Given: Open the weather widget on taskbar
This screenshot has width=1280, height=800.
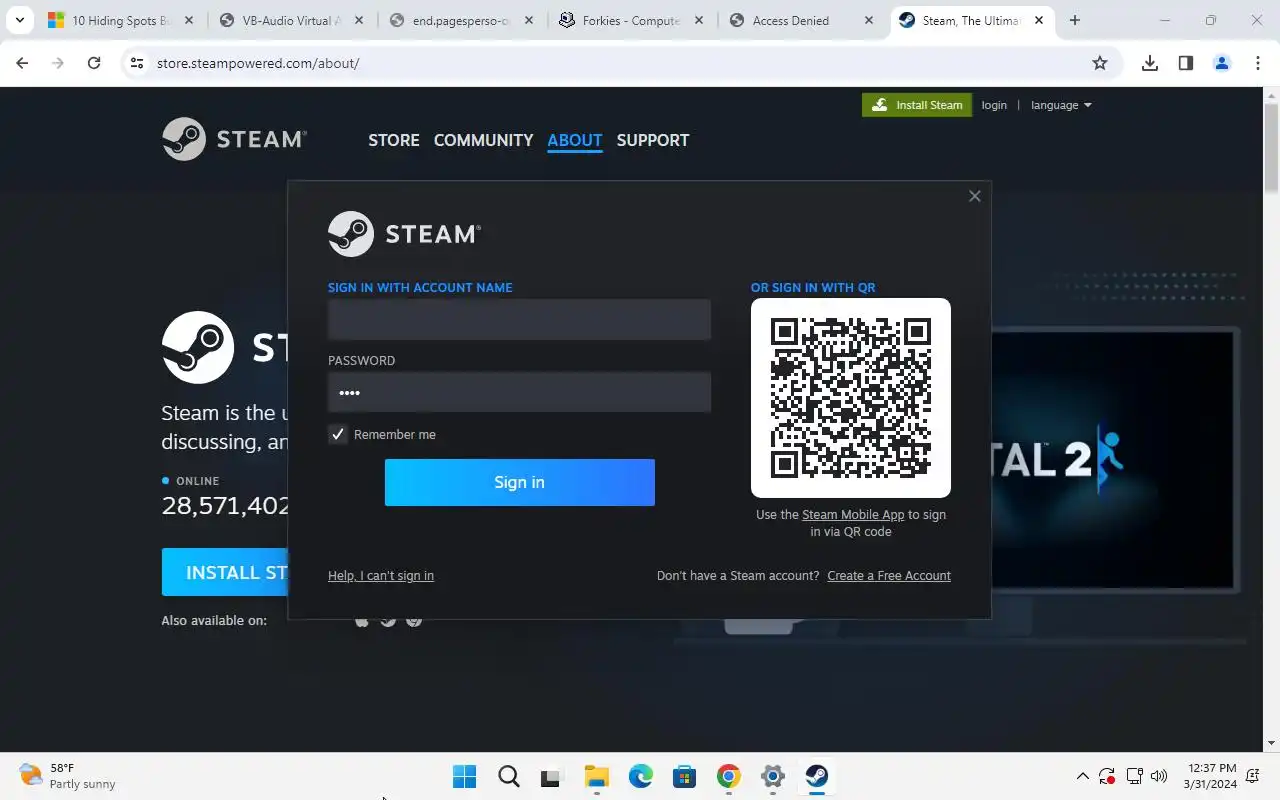Looking at the screenshot, I should [x=68, y=776].
